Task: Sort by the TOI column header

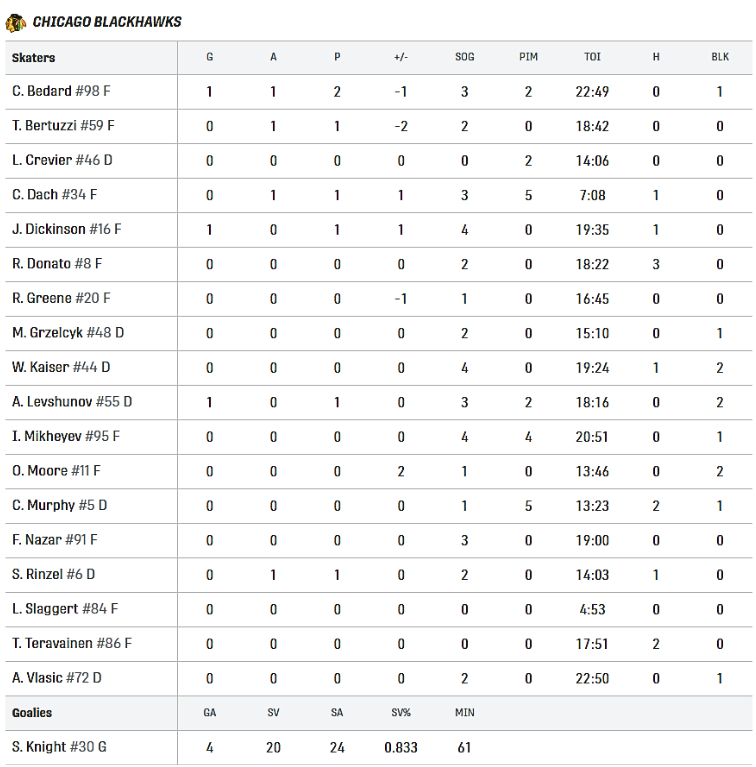Action: [x=592, y=58]
